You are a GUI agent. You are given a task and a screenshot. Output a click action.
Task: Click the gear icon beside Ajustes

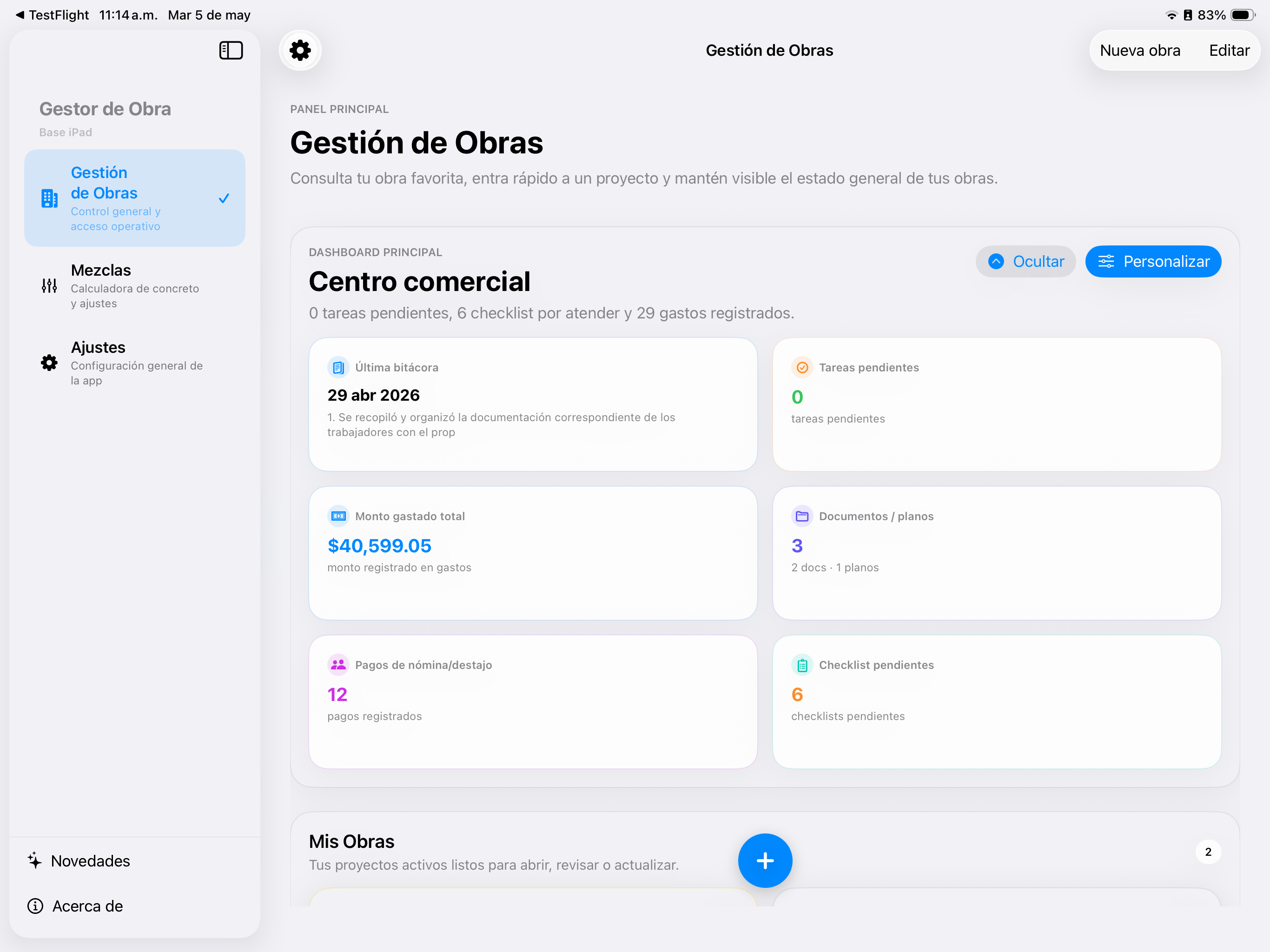[49, 362]
